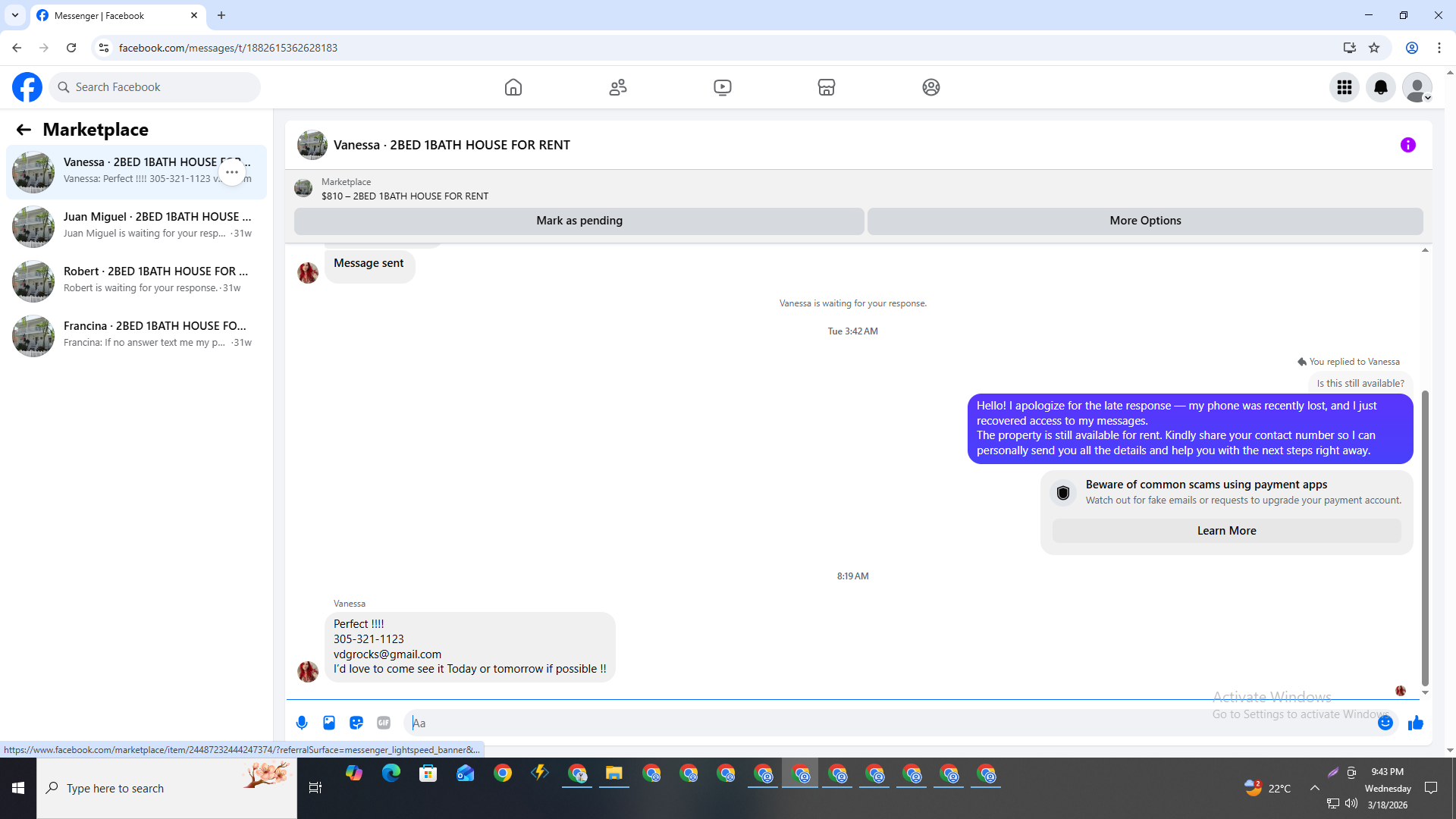Expand More Options for listing
Image resolution: width=1456 pixels, height=819 pixels.
point(1144,221)
